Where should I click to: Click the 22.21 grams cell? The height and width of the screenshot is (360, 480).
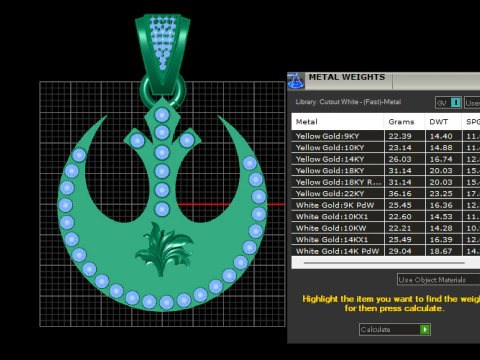405,228
